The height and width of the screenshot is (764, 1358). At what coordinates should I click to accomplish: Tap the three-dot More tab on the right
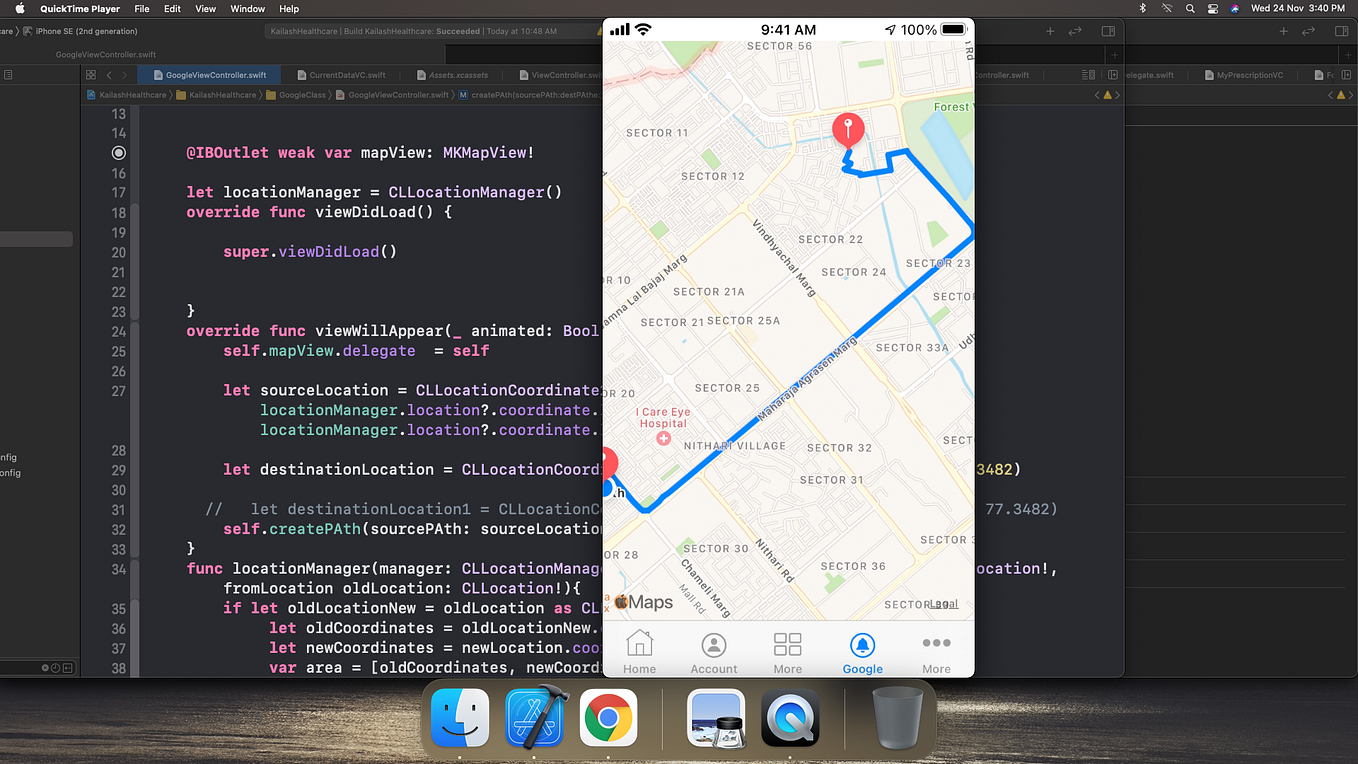point(936,650)
